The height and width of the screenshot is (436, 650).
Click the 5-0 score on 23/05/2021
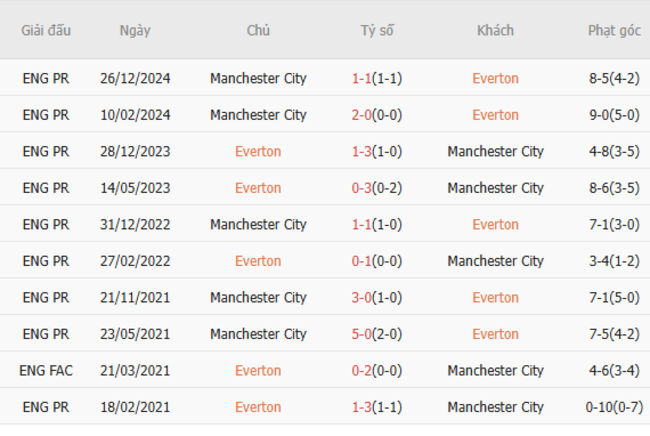point(361,334)
